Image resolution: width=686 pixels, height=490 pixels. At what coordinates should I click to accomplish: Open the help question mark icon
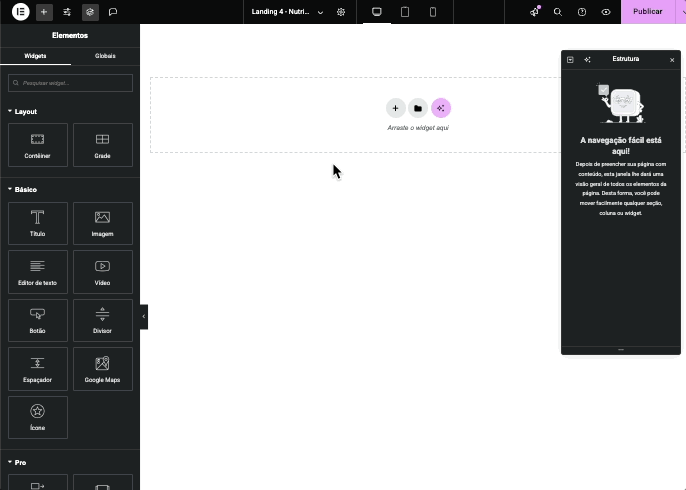pos(582,12)
